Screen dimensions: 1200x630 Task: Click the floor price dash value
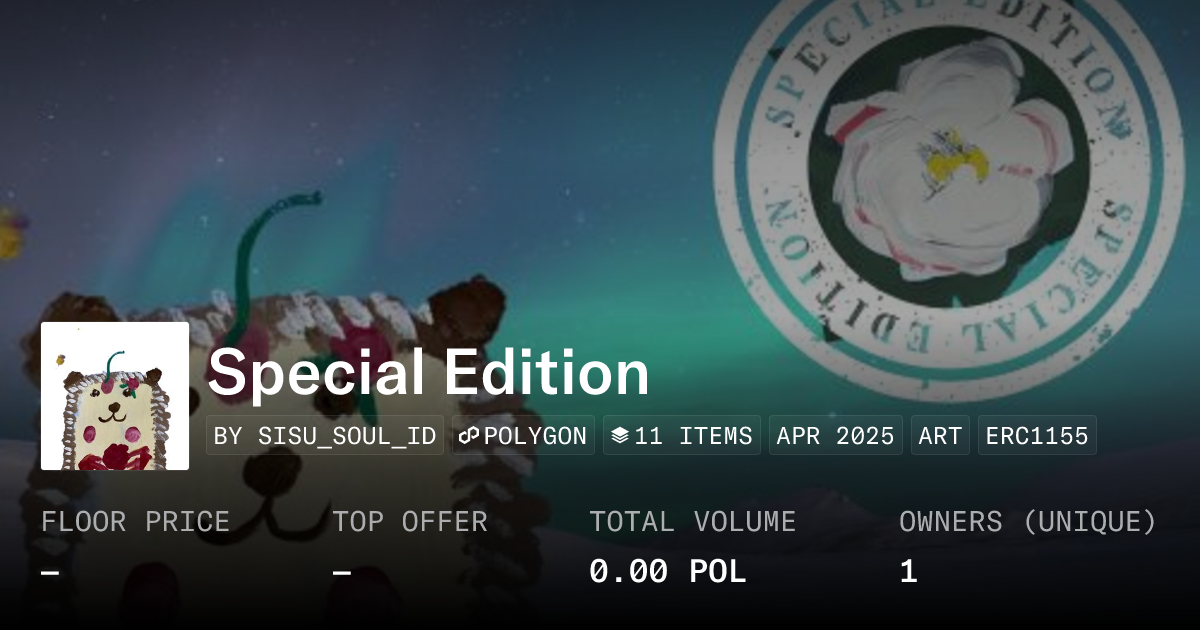tap(51, 573)
